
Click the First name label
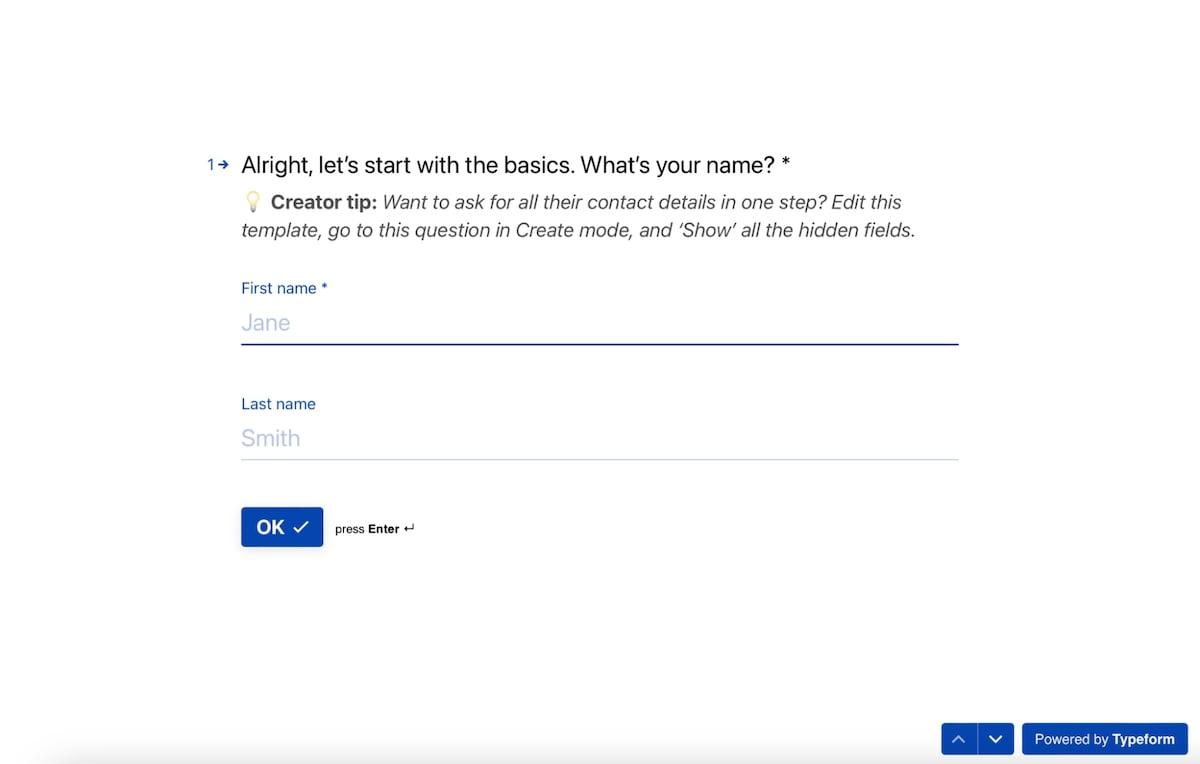coord(279,288)
